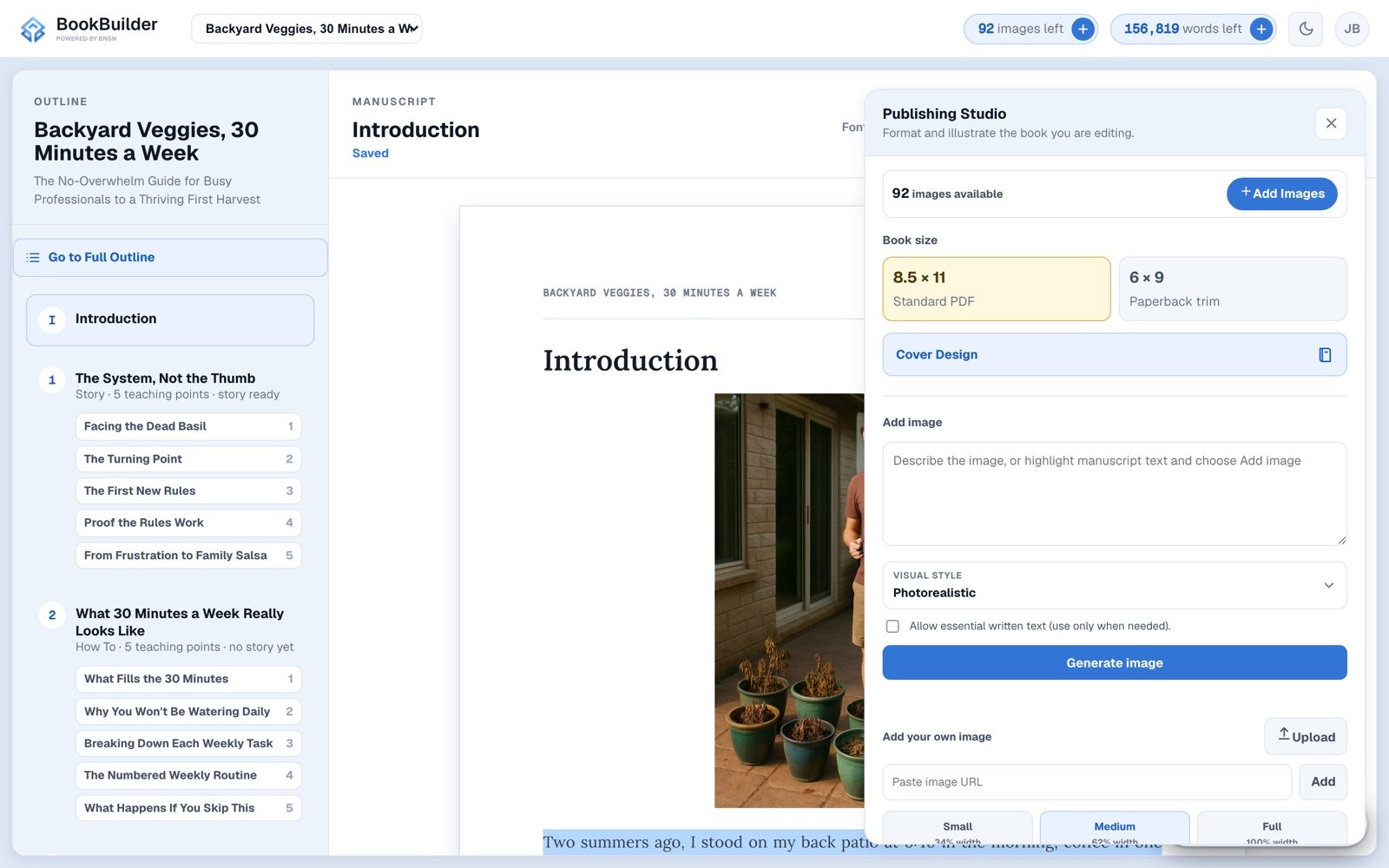The height and width of the screenshot is (868, 1389).
Task: Click the roman numeral I badge
Action: (52, 319)
